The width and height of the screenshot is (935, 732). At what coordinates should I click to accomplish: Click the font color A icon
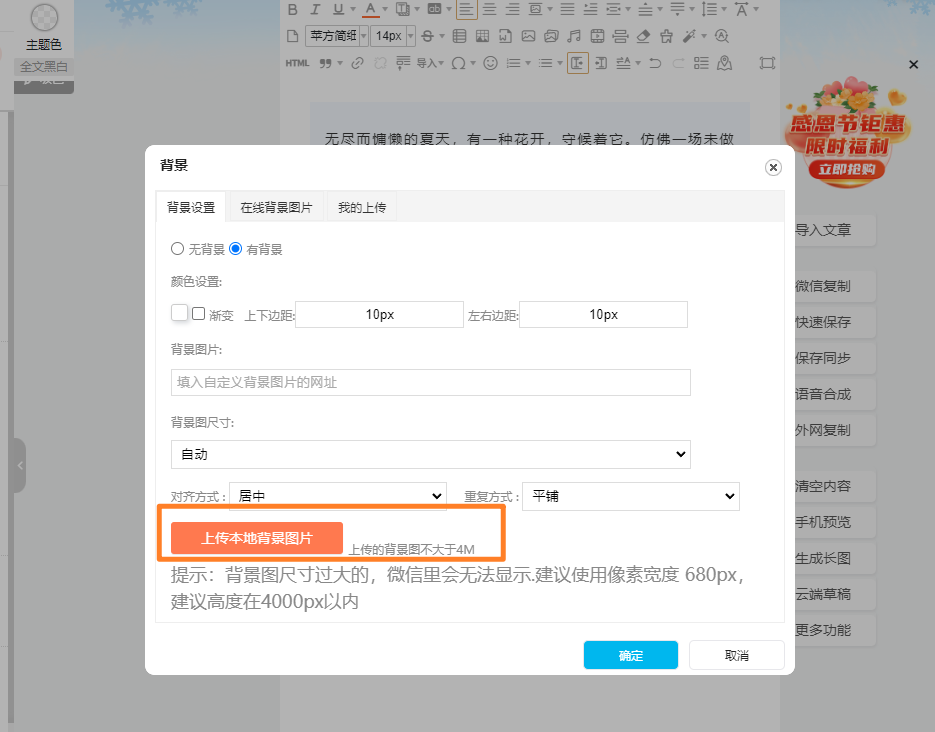pos(370,10)
